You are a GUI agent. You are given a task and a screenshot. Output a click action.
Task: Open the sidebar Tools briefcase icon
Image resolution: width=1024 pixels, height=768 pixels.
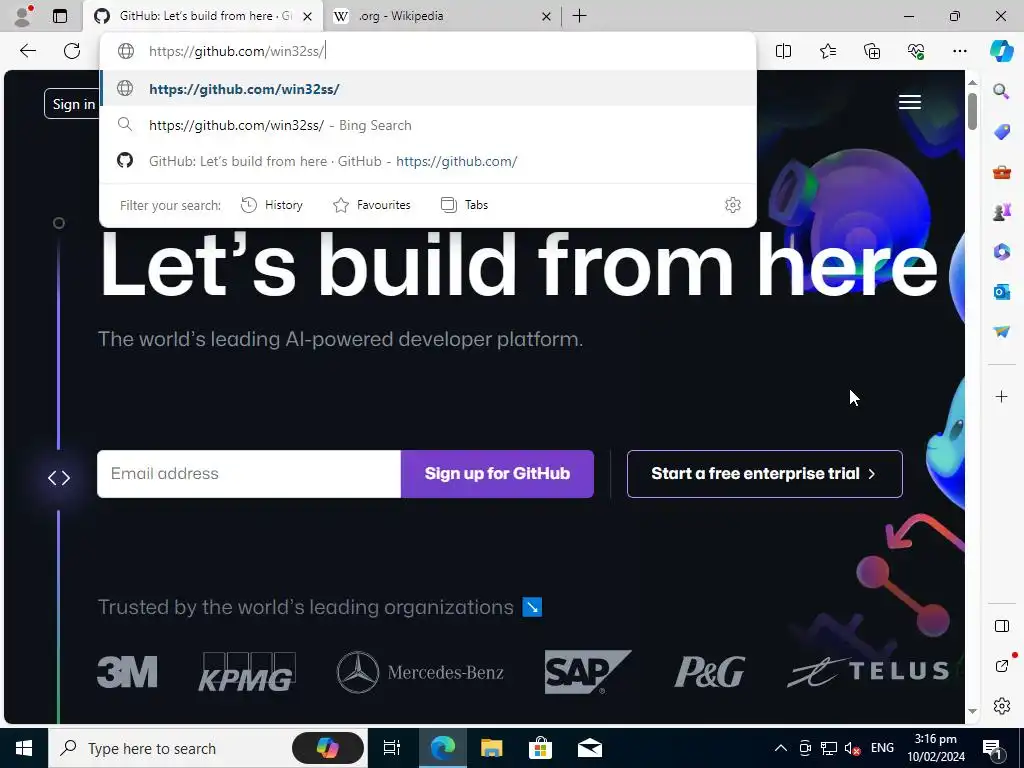pos(1001,172)
